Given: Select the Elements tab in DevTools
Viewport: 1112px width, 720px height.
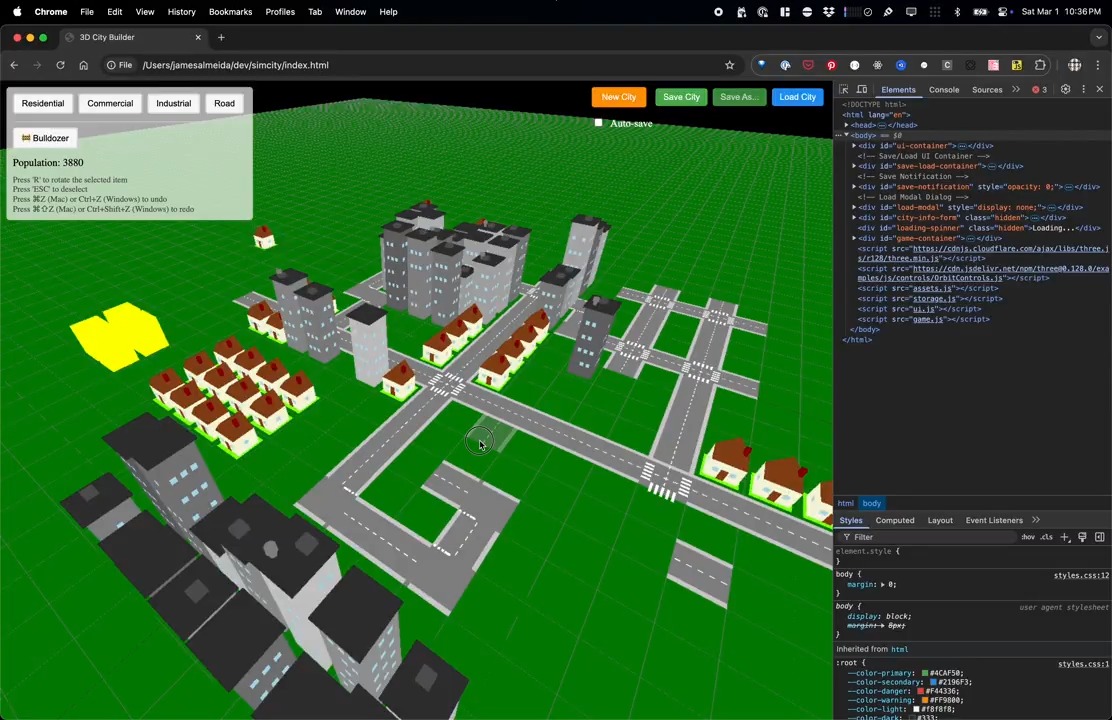Looking at the screenshot, I should coord(898,90).
